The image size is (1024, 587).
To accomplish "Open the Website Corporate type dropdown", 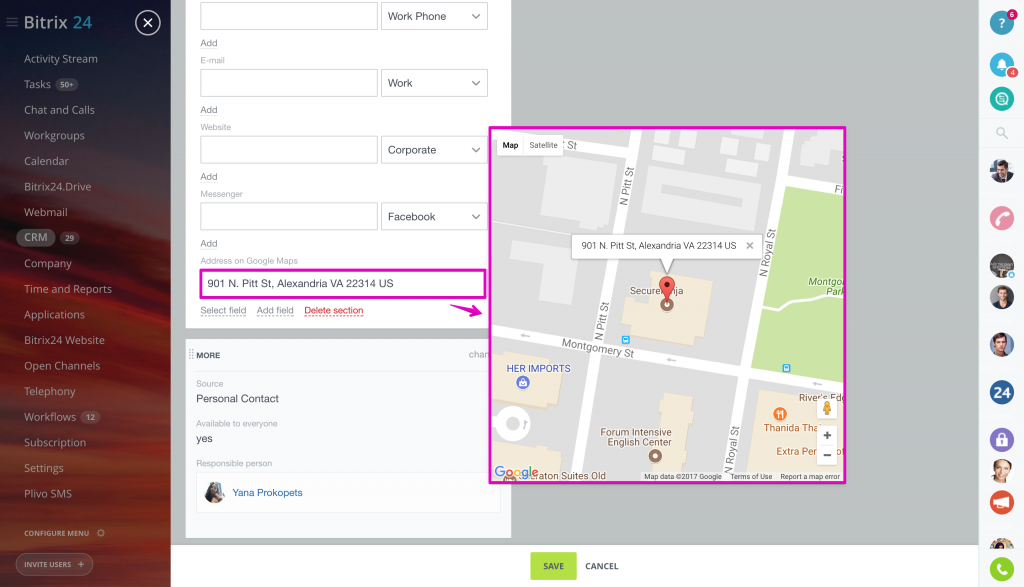I will [434, 150].
